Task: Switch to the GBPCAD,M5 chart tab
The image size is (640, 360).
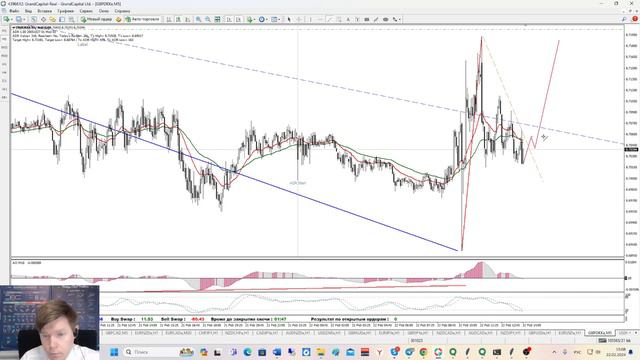Action: pos(116,333)
